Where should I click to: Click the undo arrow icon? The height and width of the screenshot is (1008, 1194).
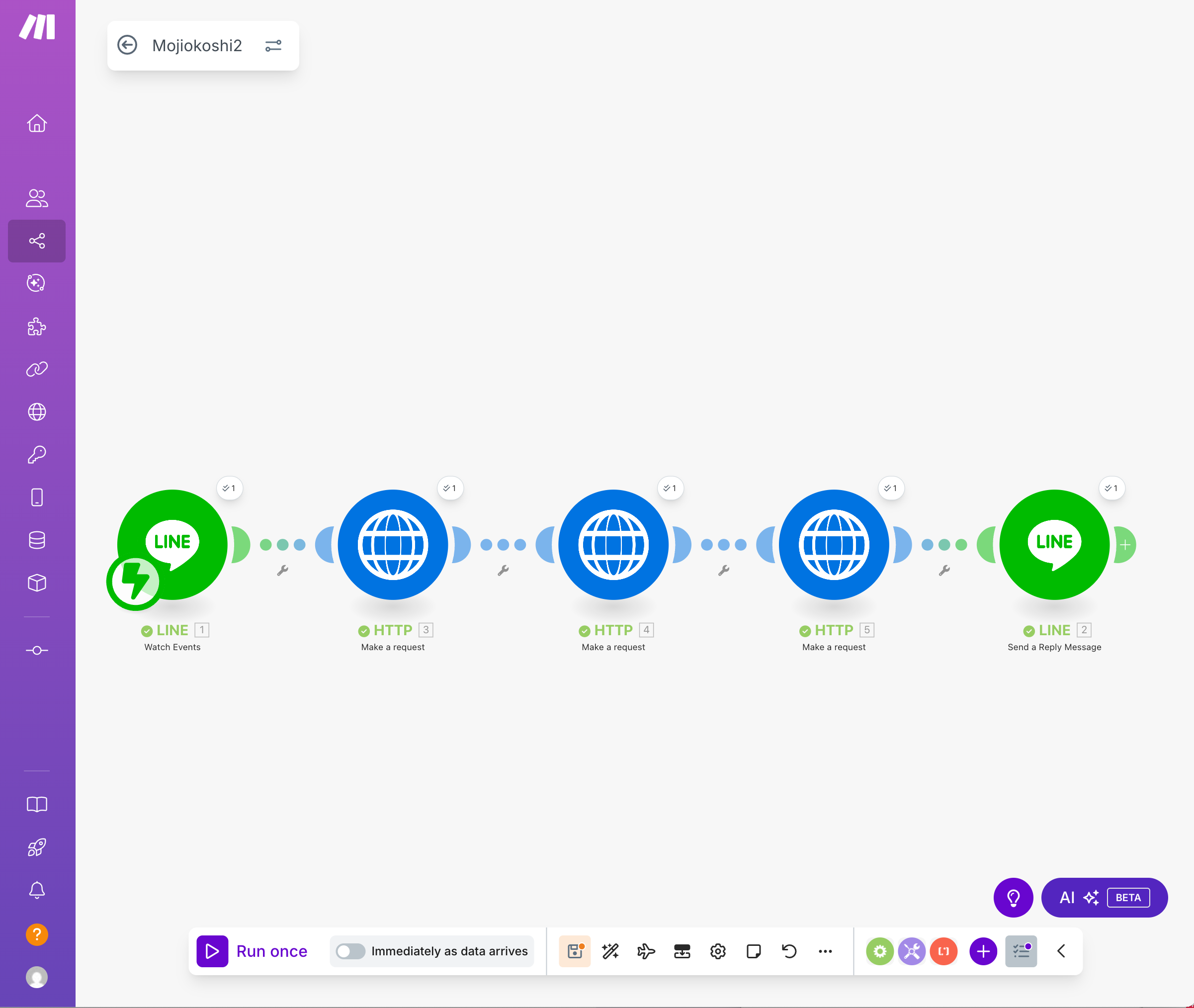(x=789, y=951)
